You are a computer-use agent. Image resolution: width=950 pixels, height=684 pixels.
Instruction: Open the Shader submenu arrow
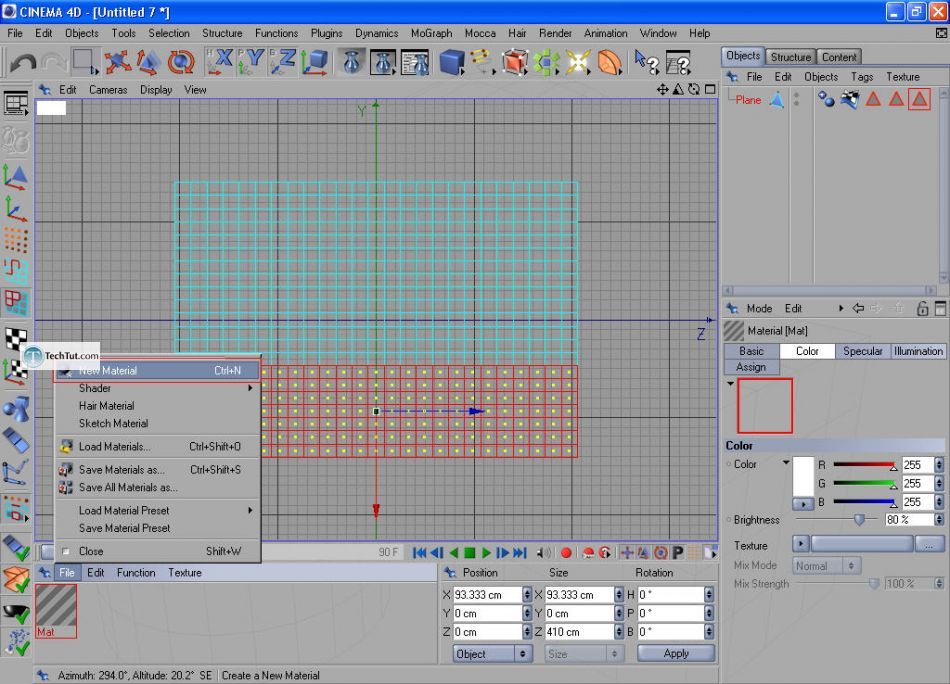click(x=250, y=388)
